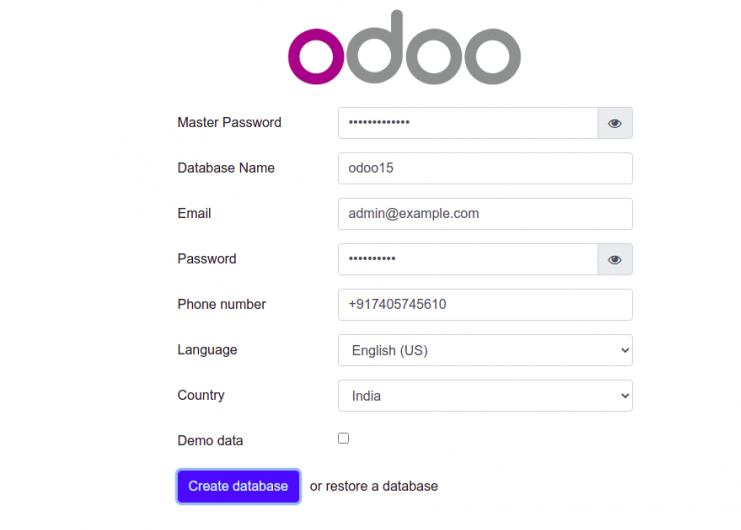Enable the Demo data checkbox
Screen dimensions: 741x530
tap(344, 438)
